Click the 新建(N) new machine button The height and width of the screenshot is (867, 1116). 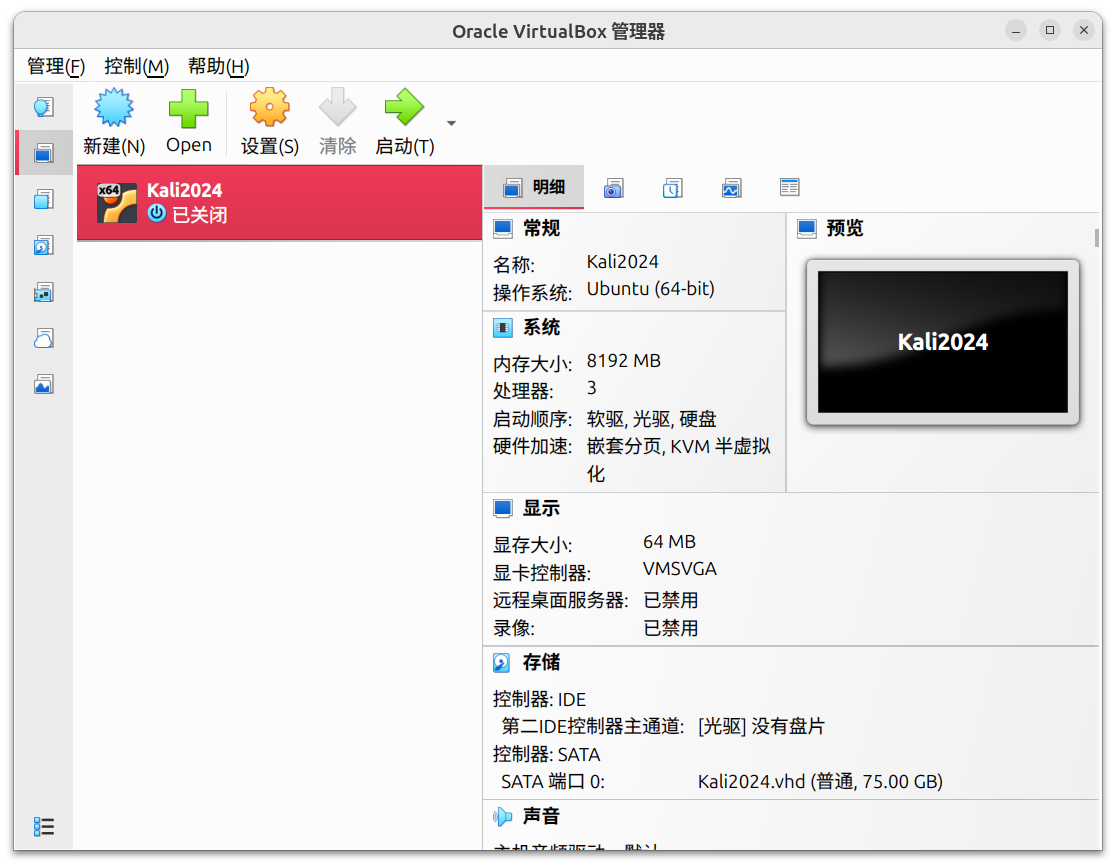114,122
